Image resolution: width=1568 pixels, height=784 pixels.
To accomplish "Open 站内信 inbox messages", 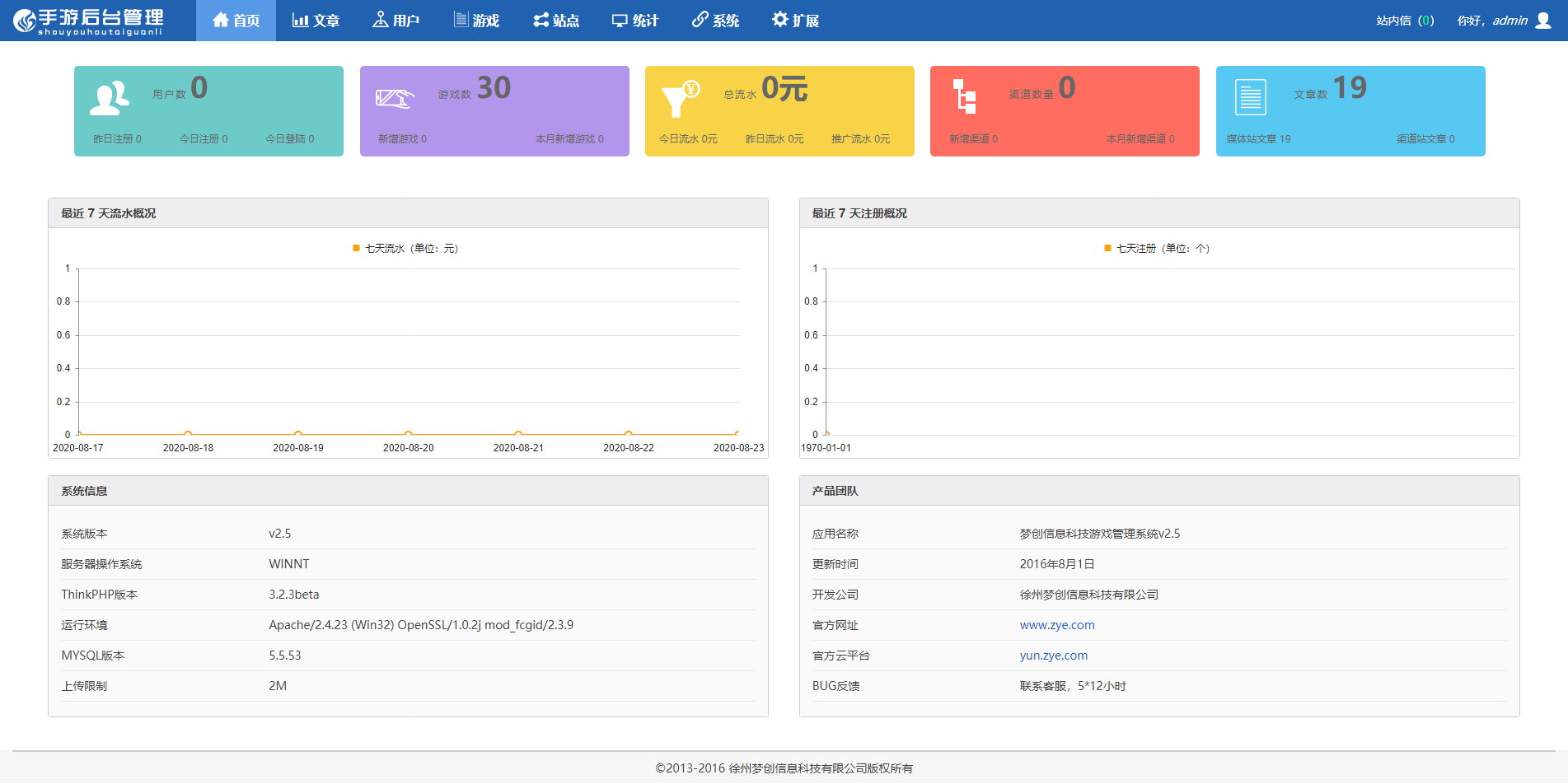I will click(1405, 21).
